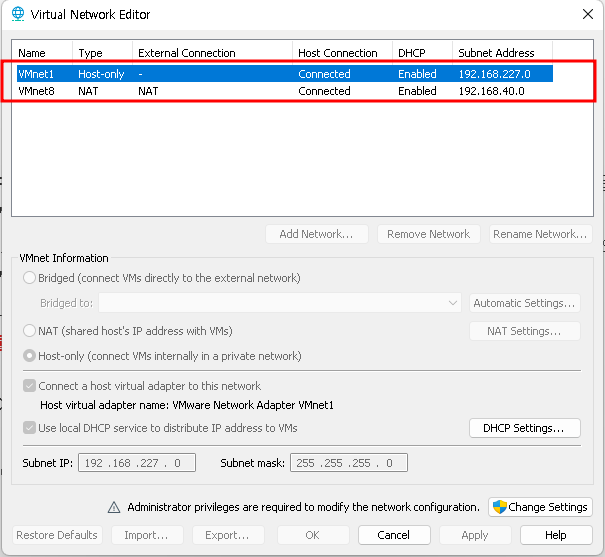Click the Type column header
This screenshot has width=605, height=557.
(102, 53)
